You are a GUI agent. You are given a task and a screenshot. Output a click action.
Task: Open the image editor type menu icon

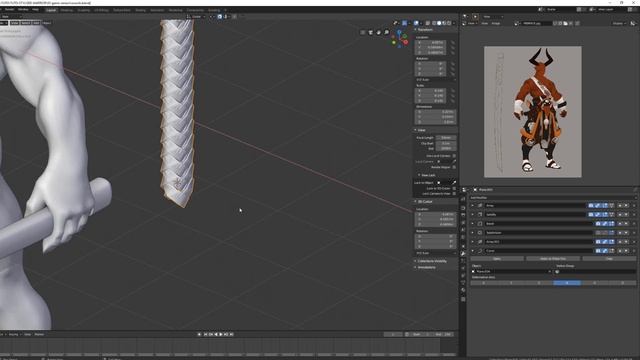click(x=465, y=23)
